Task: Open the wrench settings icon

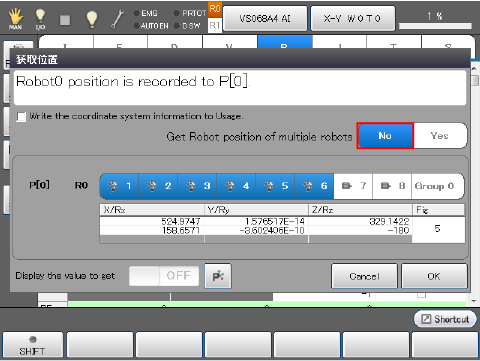Action: 117,19
